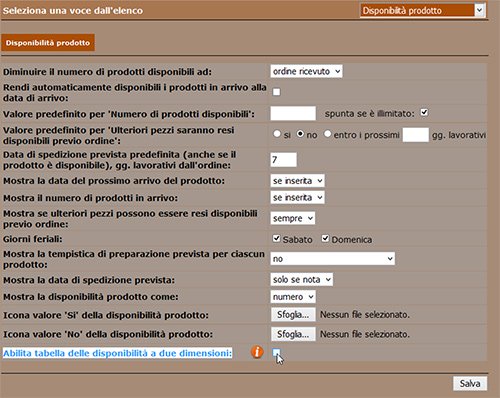Click Sfoglia for 'No' icon value
The height and width of the screenshot is (398, 500).
(x=293, y=334)
